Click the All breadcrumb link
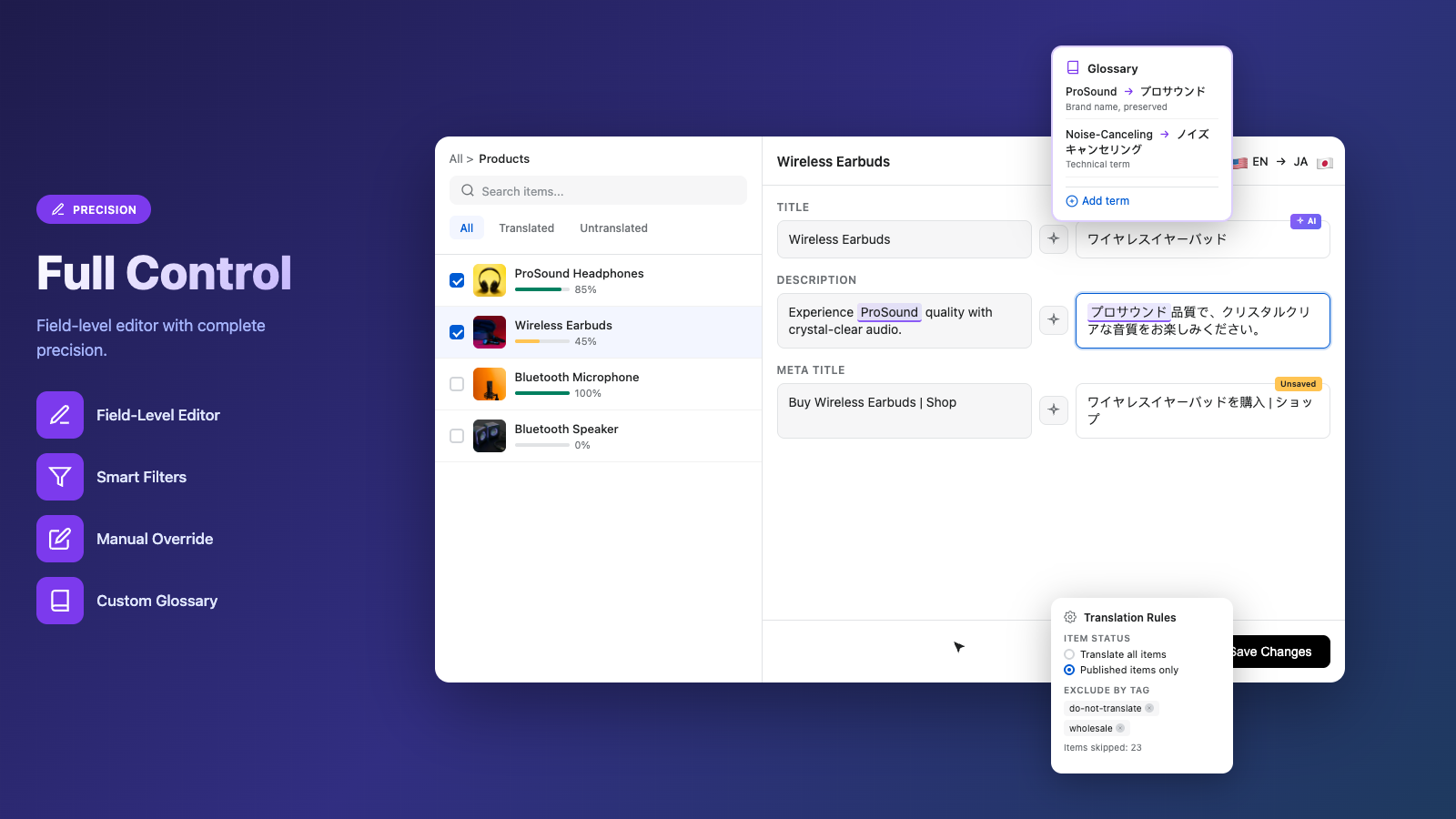This screenshot has width=1456, height=819. tap(455, 159)
